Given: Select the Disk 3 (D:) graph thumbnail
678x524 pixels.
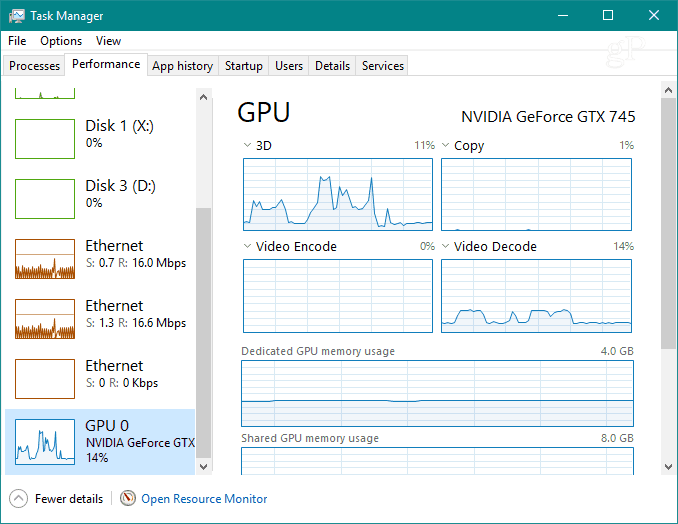Looking at the screenshot, I should coord(45,199).
